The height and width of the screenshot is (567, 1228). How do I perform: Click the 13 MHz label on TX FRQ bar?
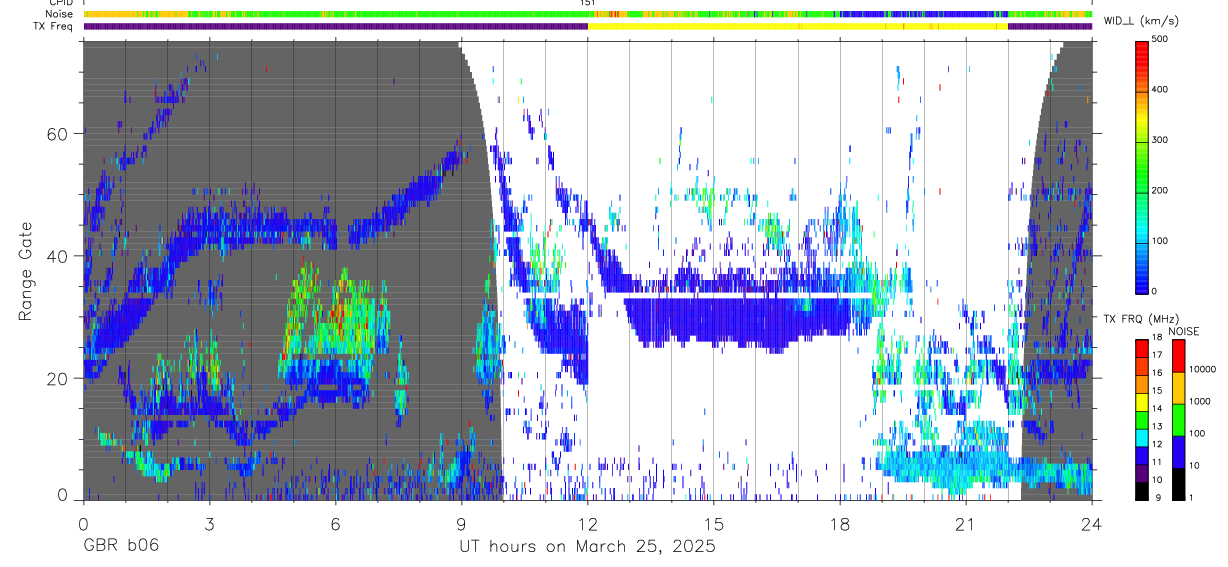[x=1159, y=427]
